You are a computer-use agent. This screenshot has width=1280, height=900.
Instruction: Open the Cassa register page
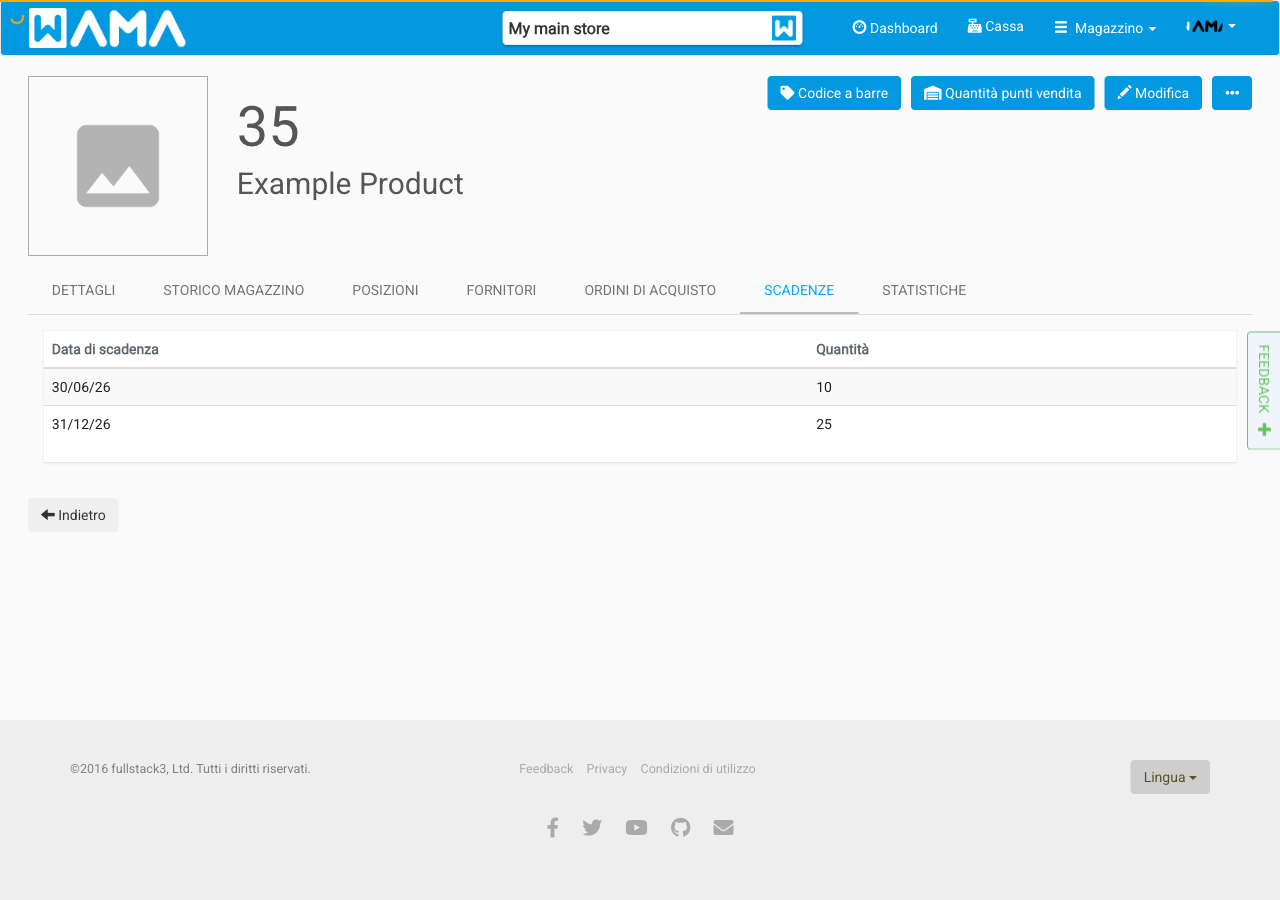coord(995,27)
